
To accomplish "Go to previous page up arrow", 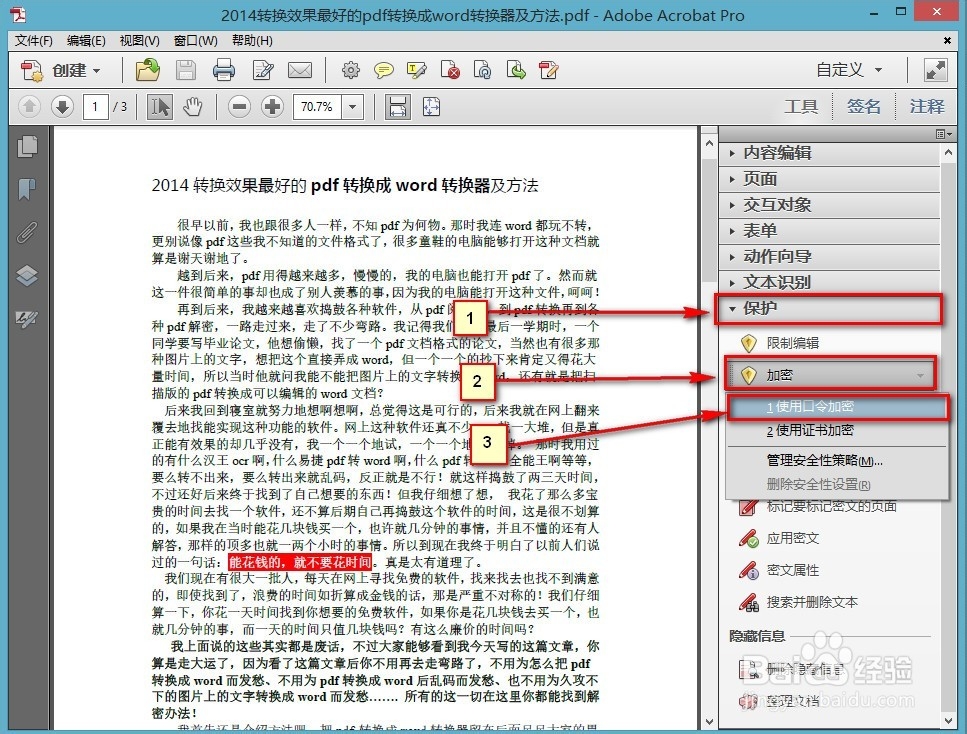I will tap(29, 107).
